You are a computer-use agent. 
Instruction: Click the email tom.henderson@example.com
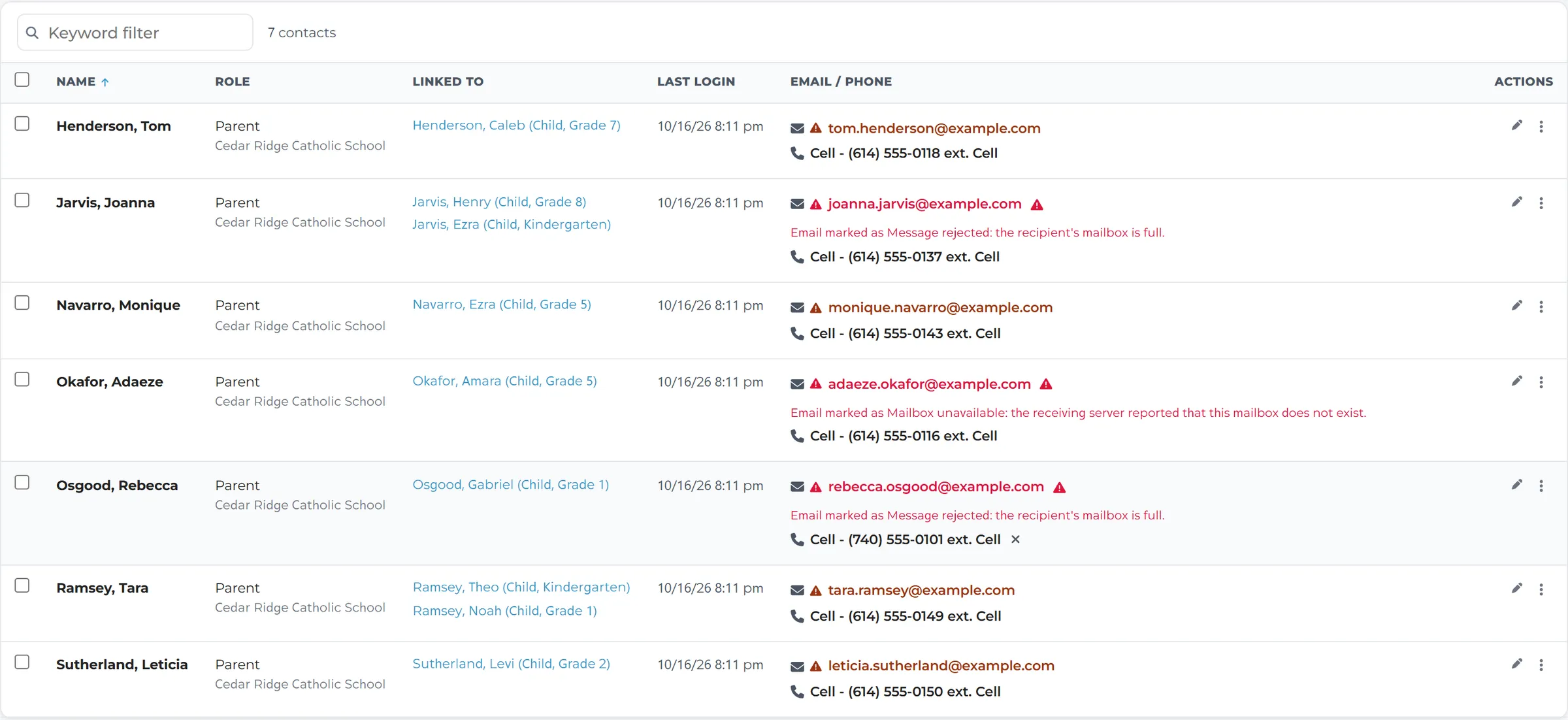pos(934,128)
